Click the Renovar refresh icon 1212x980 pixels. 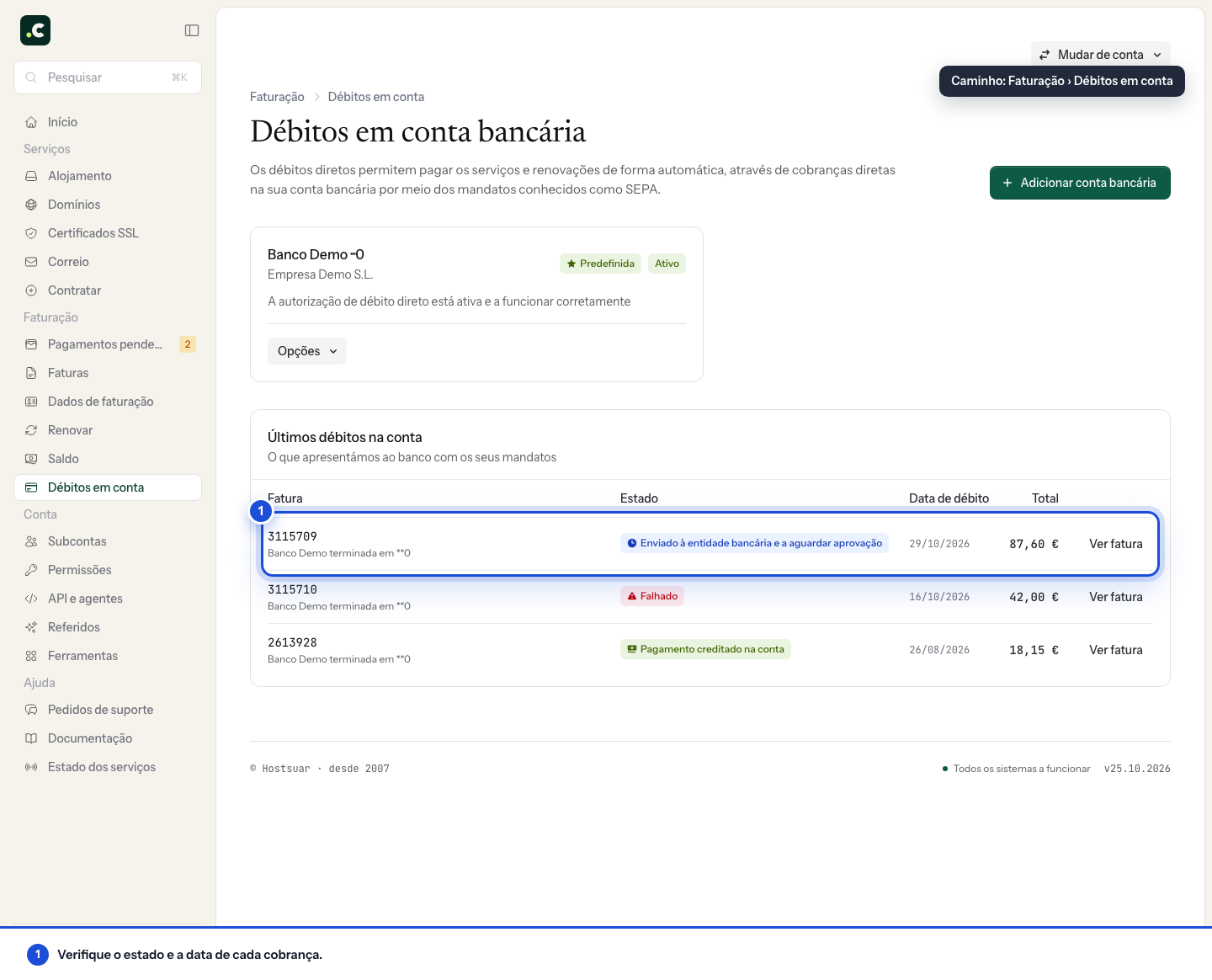coord(31,430)
